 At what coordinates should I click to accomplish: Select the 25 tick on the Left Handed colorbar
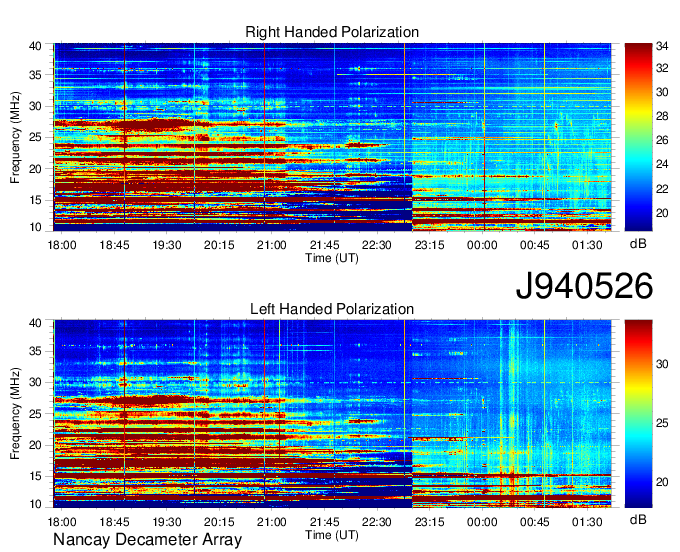pyautogui.click(x=662, y=423)
